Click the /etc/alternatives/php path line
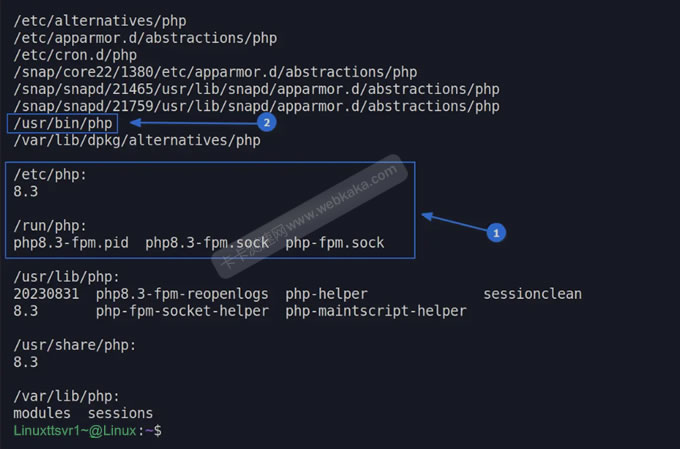This screenshot has width=680, height=449. [100, 20]
